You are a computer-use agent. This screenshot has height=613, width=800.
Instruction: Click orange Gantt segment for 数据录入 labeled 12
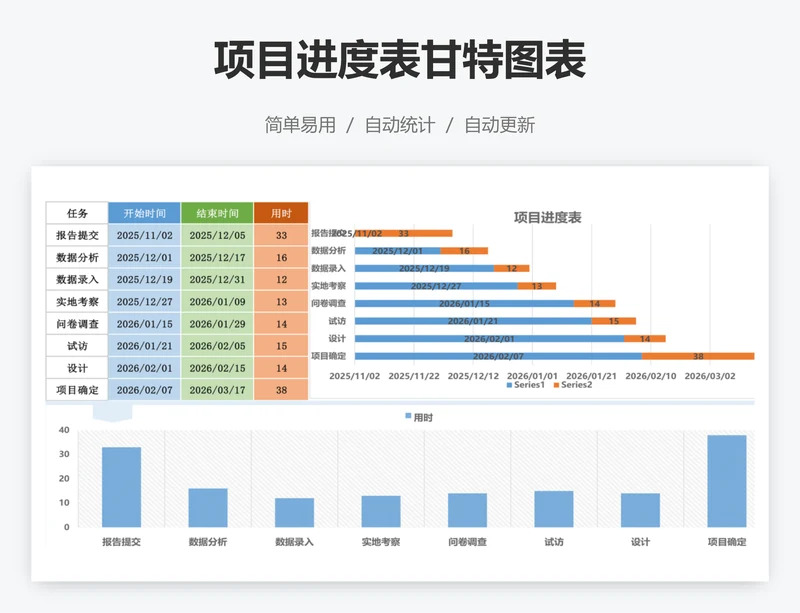[511, 268]
